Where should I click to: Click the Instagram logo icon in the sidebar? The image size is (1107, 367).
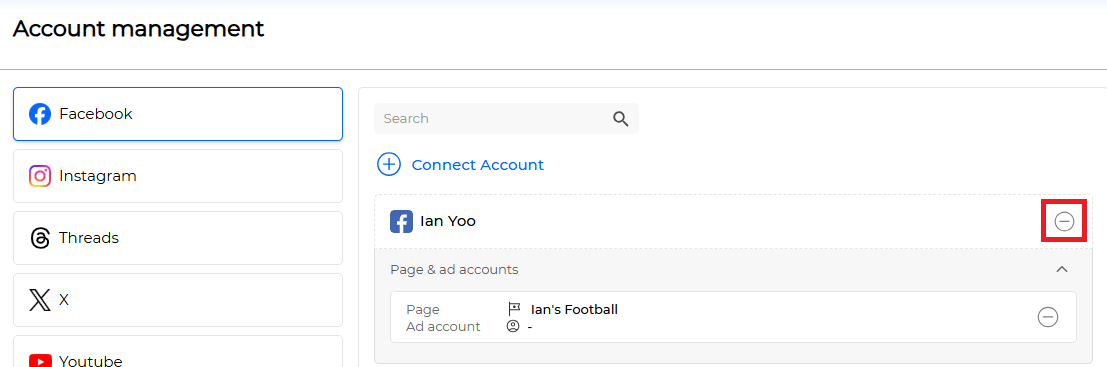tap(40, 176)
